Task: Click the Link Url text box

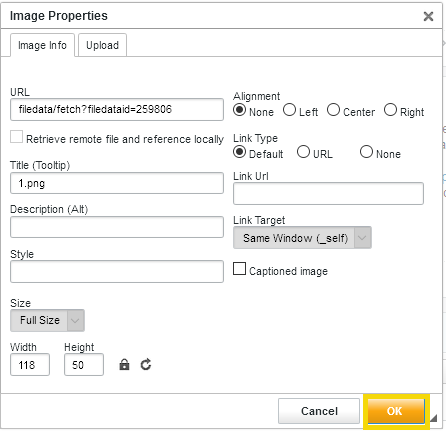Action: [328, 193]
